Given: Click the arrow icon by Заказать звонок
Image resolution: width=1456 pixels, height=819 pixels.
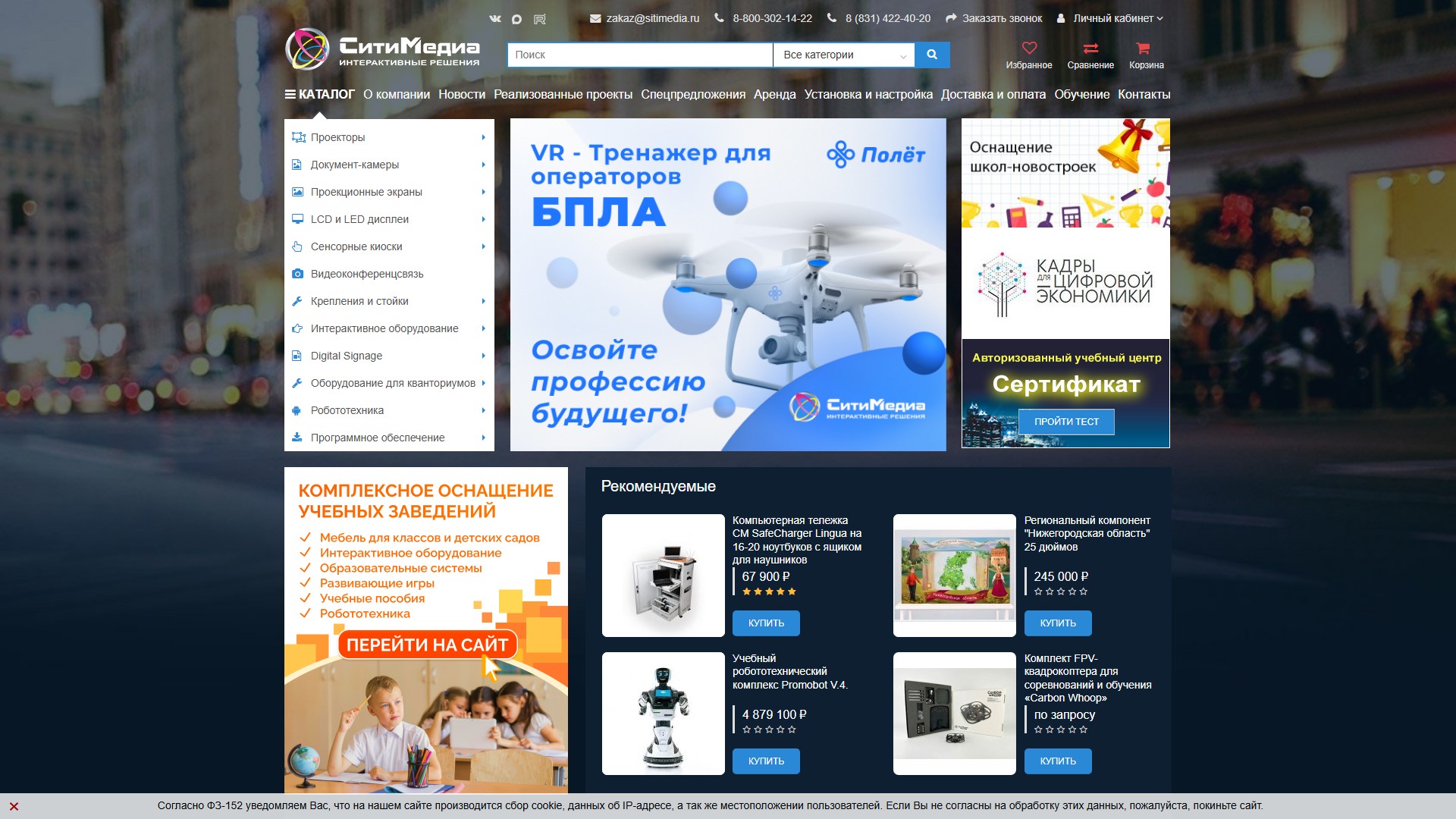Looking at the screenshot, I should [x=951, y=18].
